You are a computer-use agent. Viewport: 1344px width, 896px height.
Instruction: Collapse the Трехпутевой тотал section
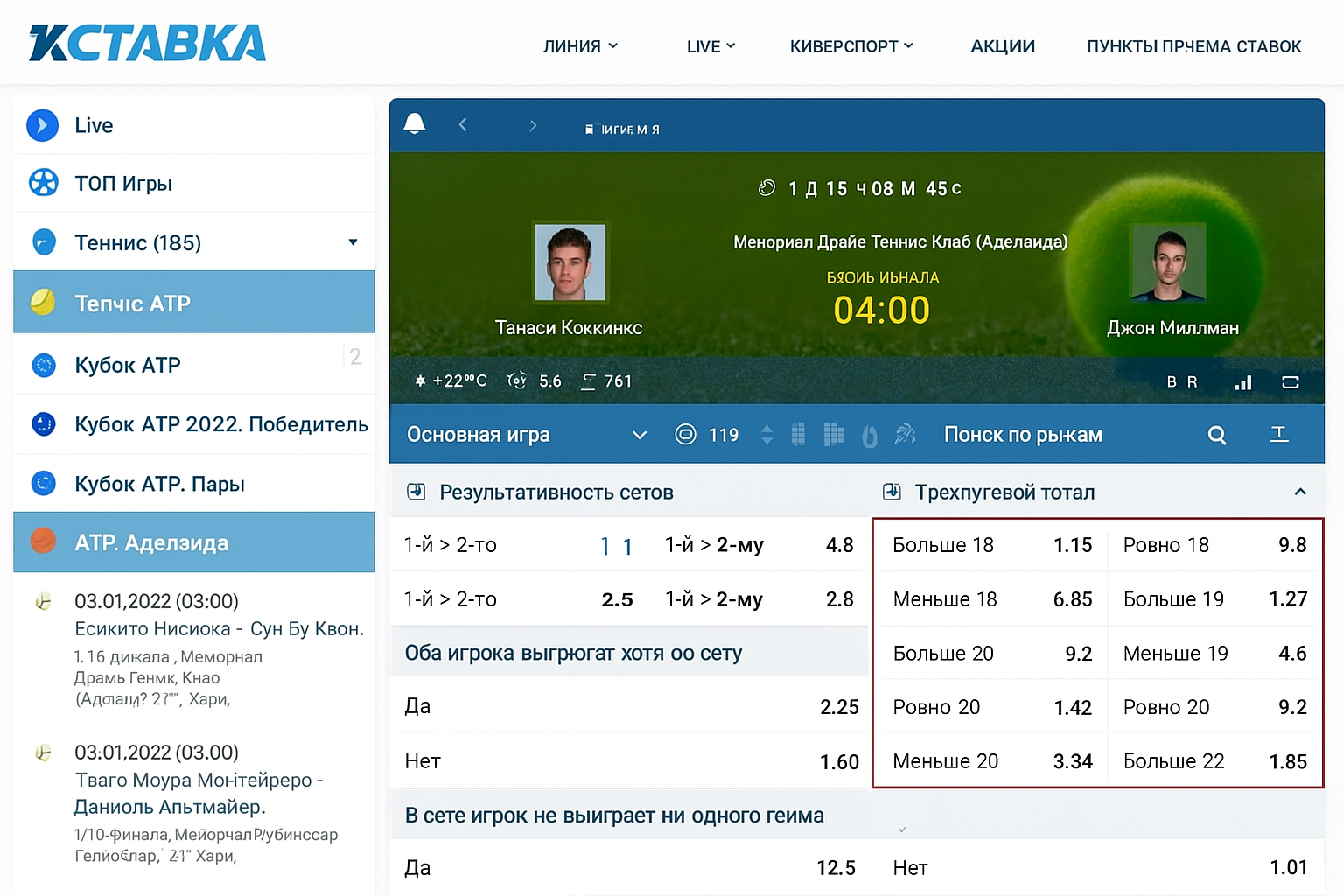[x=1300, y=492]
